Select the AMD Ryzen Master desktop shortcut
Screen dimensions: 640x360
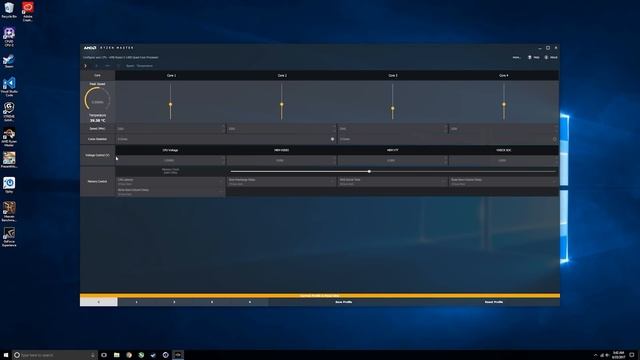pos(9,138)
